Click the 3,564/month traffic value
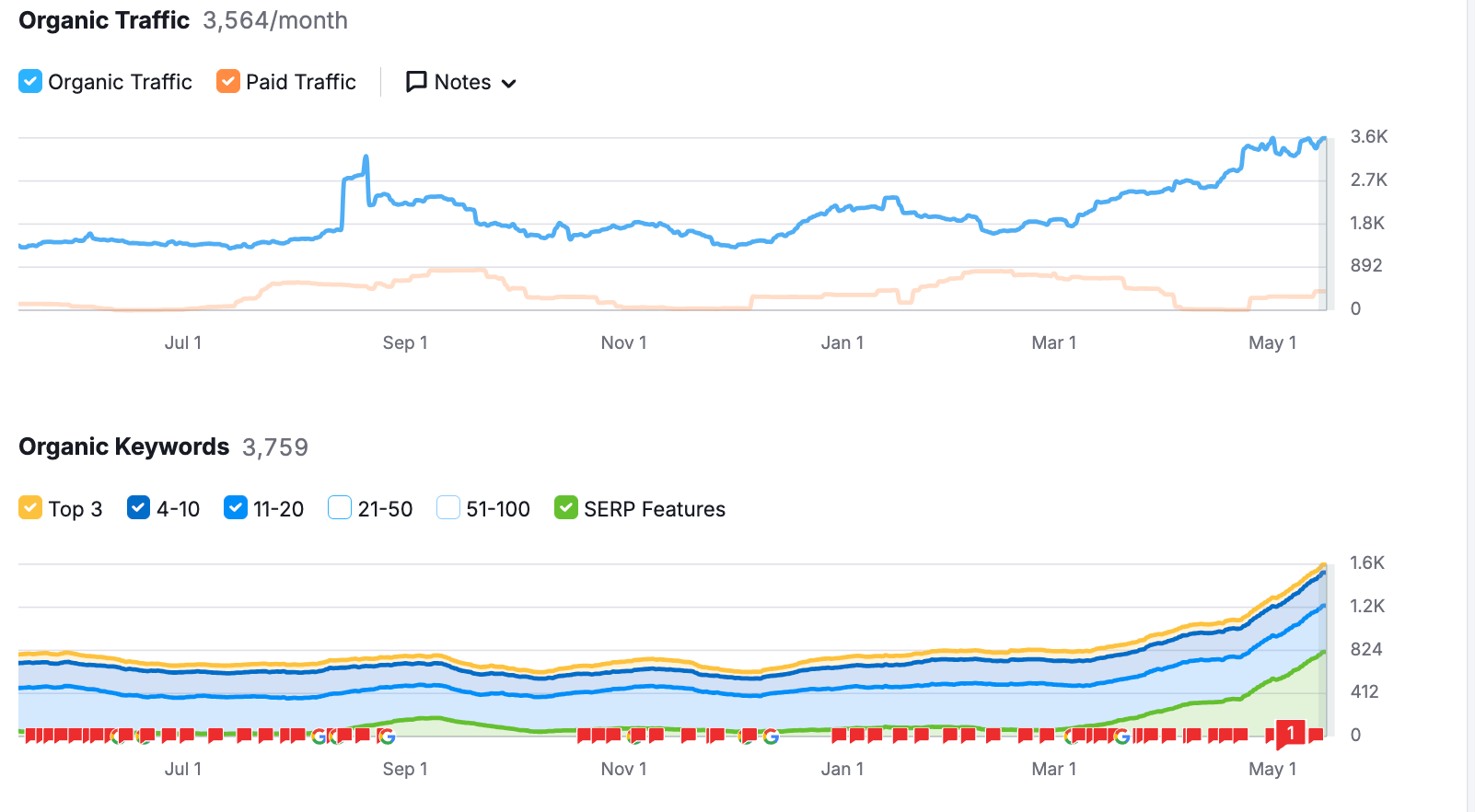 coord(275,20)
